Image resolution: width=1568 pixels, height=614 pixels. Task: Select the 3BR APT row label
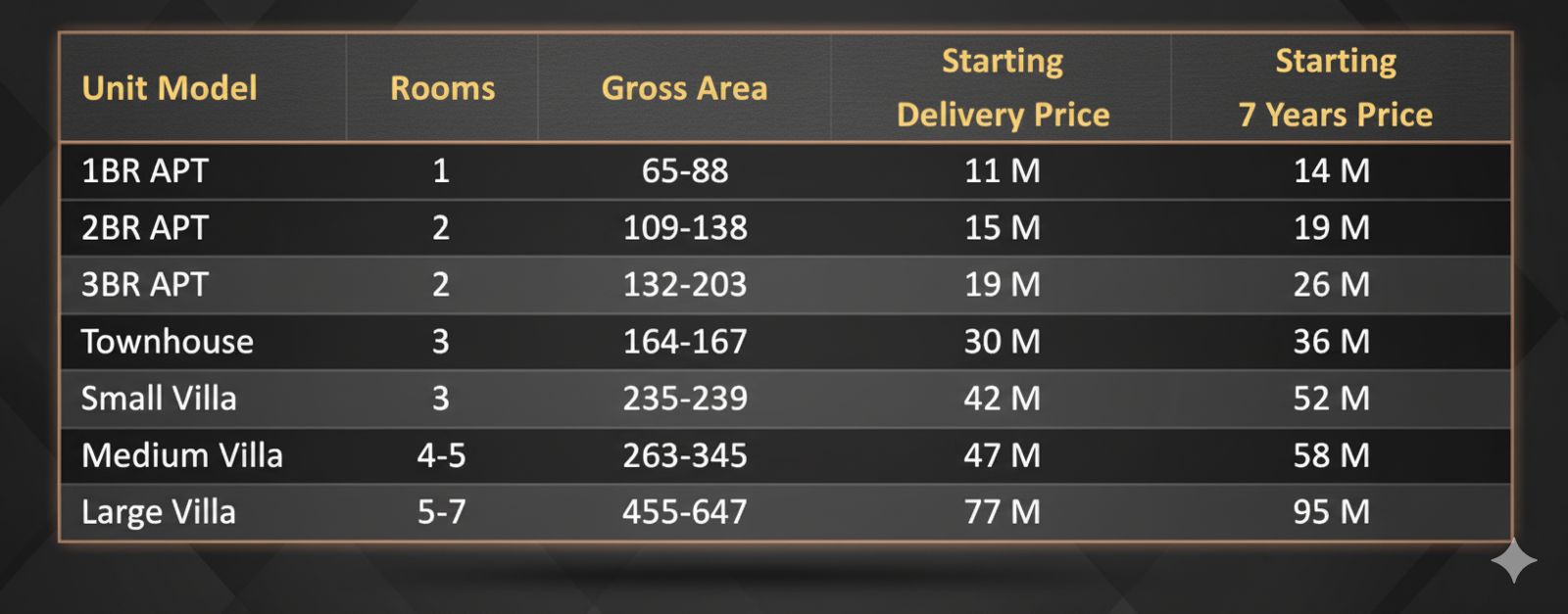coord(145,285)
